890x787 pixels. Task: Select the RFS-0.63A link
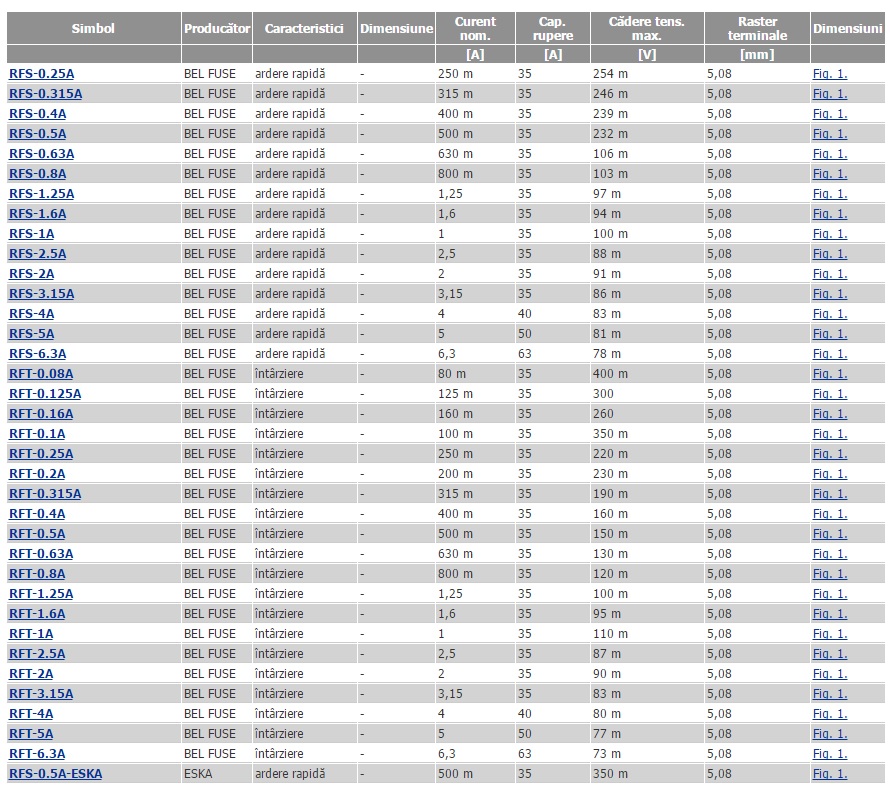pyautogui.click(x=41, y=154)
